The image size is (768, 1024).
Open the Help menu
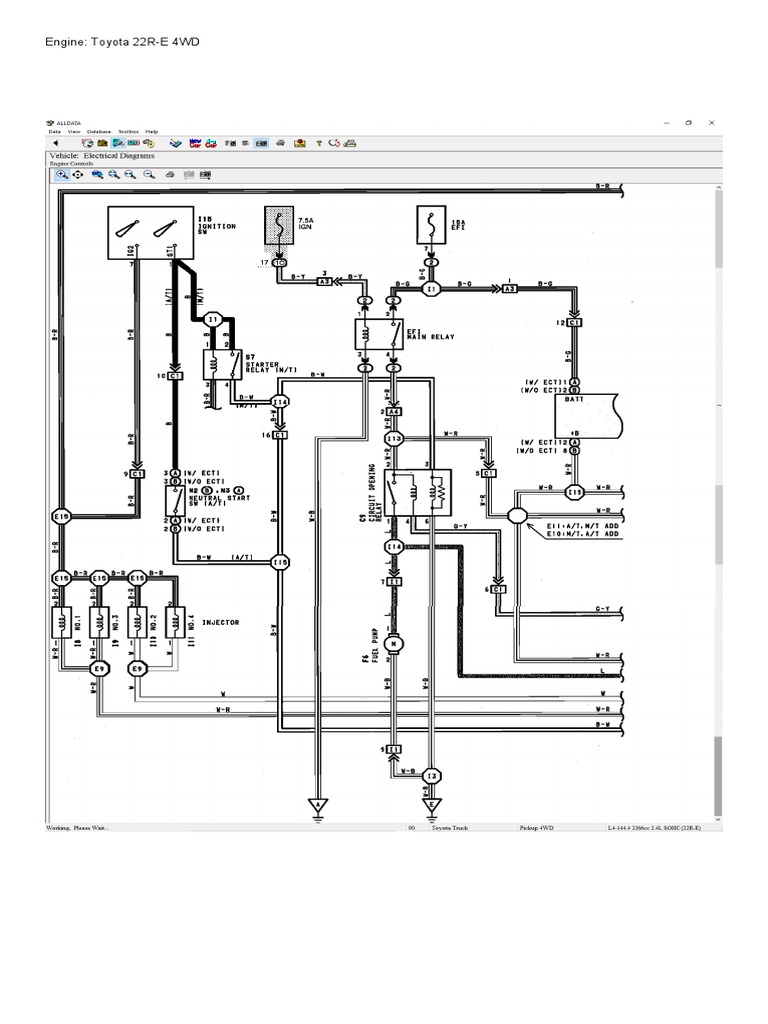click(152, 131)
